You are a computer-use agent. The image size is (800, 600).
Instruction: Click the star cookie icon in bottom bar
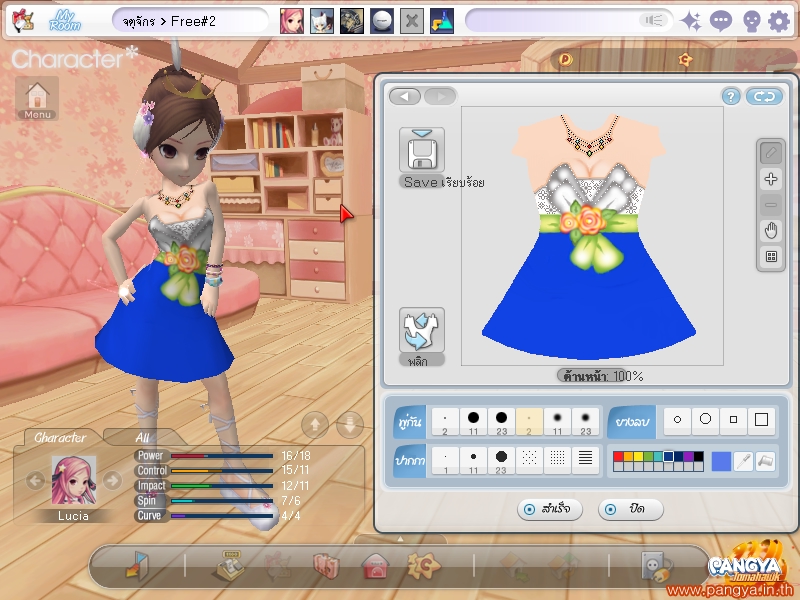click(423, 565)
